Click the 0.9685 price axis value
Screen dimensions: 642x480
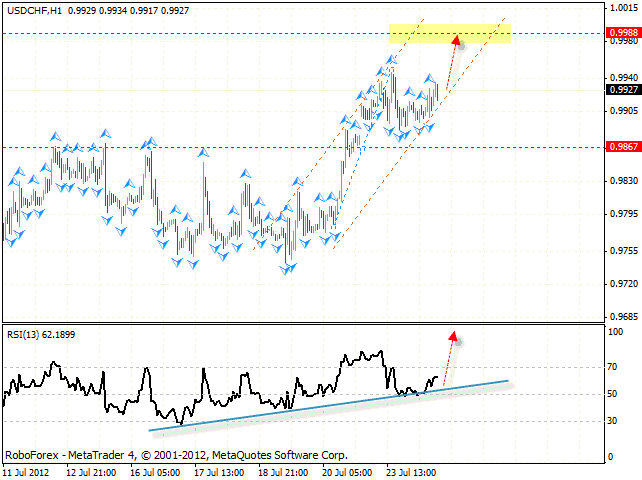[624, 317]
